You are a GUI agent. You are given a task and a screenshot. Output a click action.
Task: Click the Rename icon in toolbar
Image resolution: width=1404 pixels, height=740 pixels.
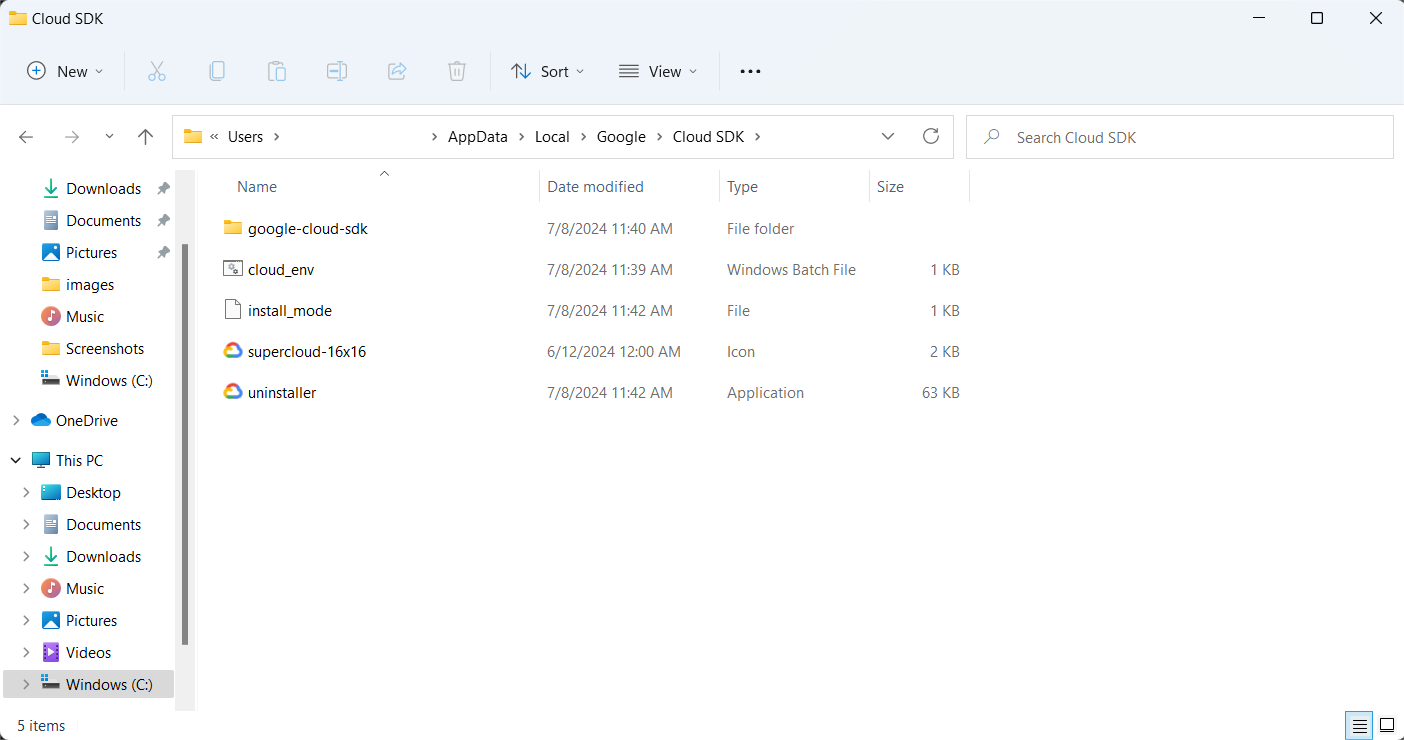coord(337,71)
